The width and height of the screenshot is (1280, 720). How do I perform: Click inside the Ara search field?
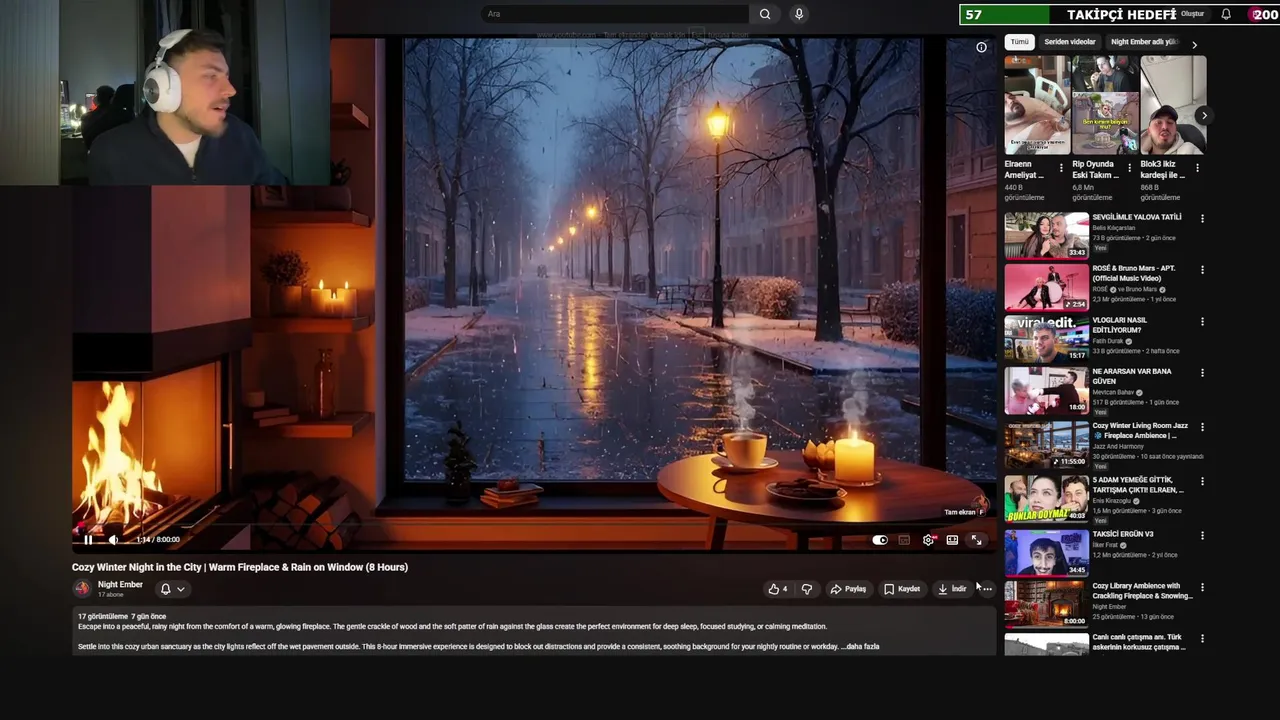615,14
